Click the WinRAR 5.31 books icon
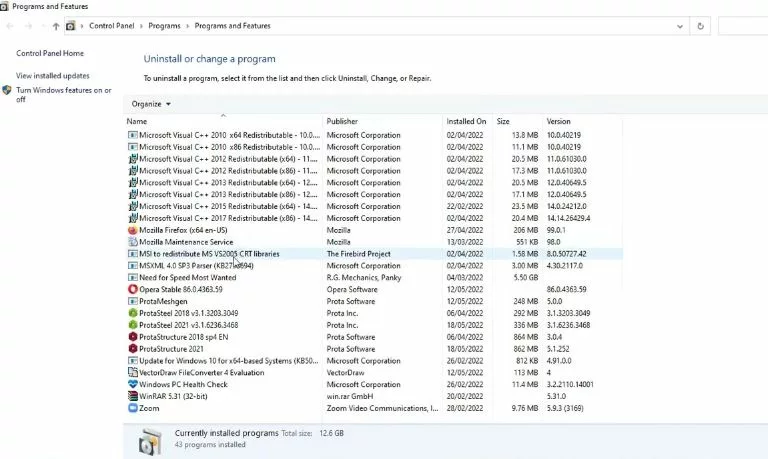The image size is (768, 459). click(132, 396)
